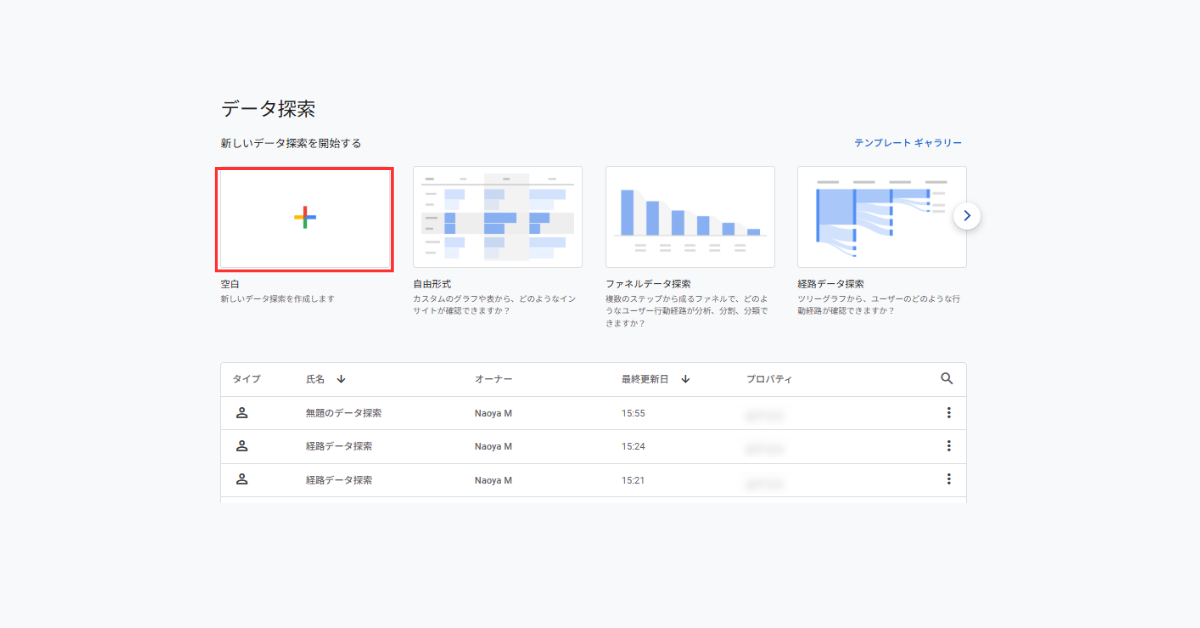Click the colorful plus icon for blank exploration

pyautogui.click(x=305, y=218)
